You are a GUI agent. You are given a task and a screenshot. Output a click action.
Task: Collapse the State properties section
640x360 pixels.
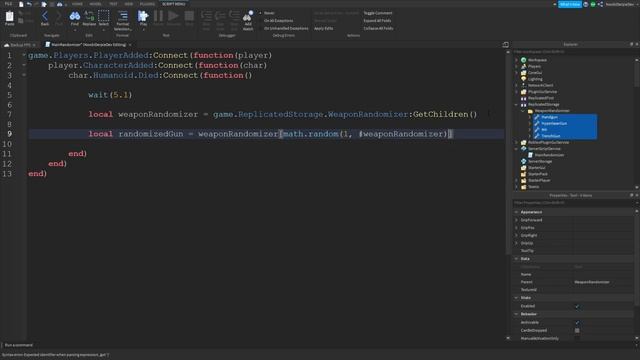[x=516, y=298]
